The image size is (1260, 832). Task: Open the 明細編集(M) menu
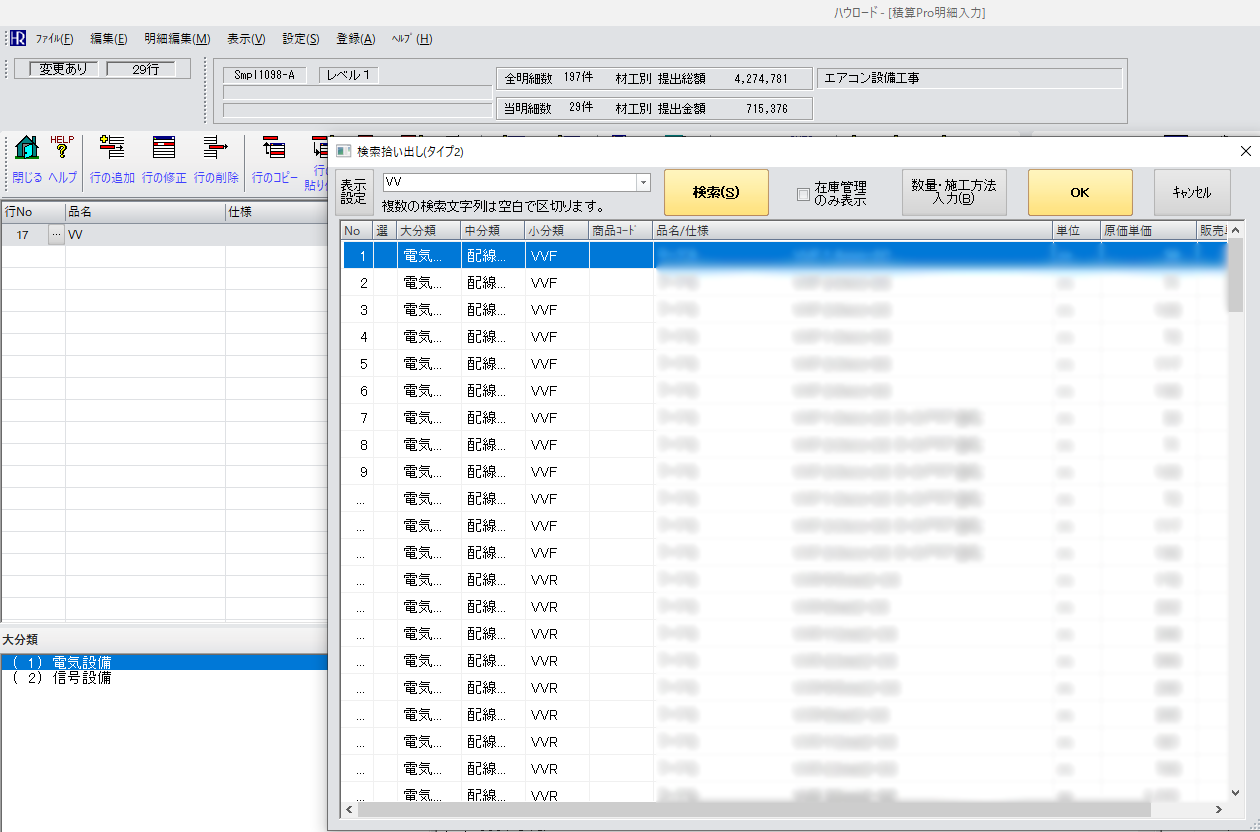[177, 39]
